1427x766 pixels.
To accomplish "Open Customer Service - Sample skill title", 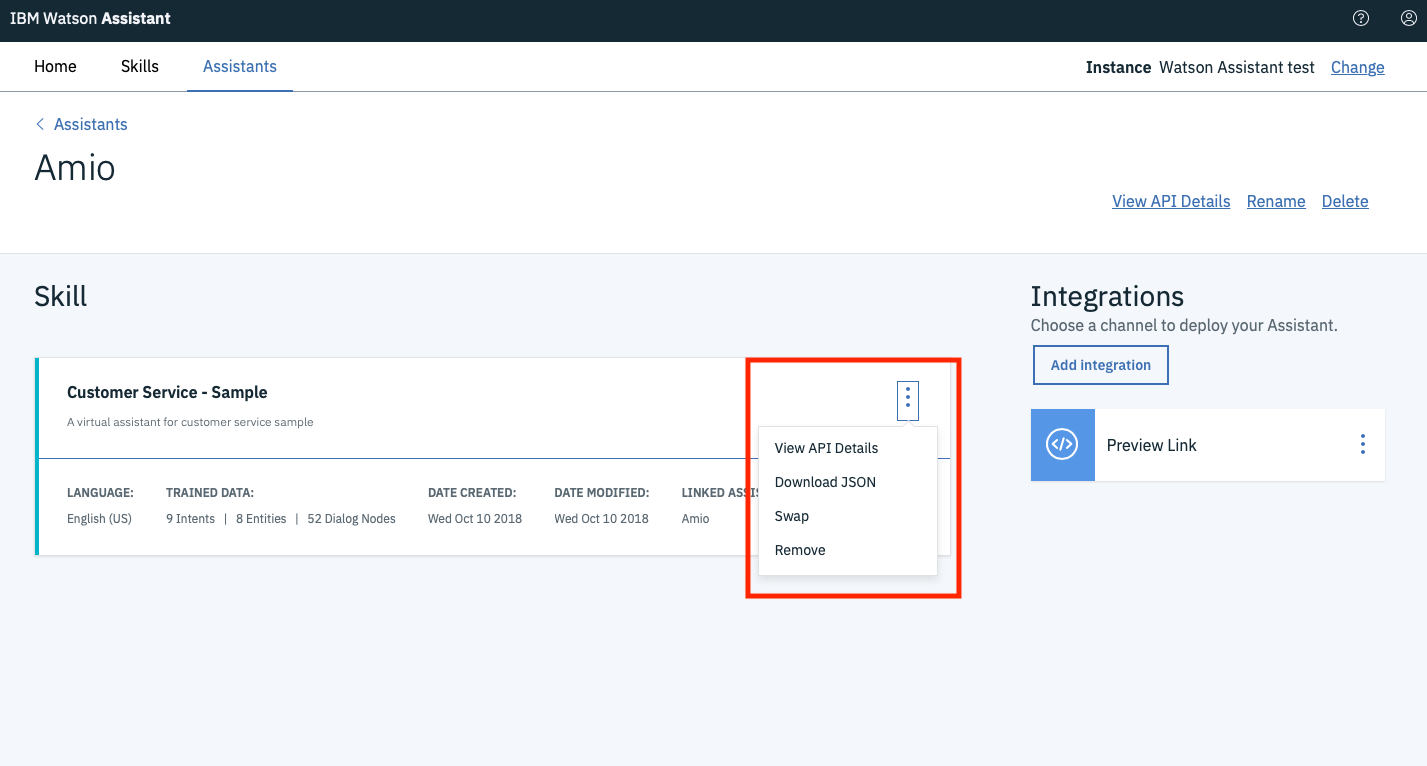I will 167,392.
